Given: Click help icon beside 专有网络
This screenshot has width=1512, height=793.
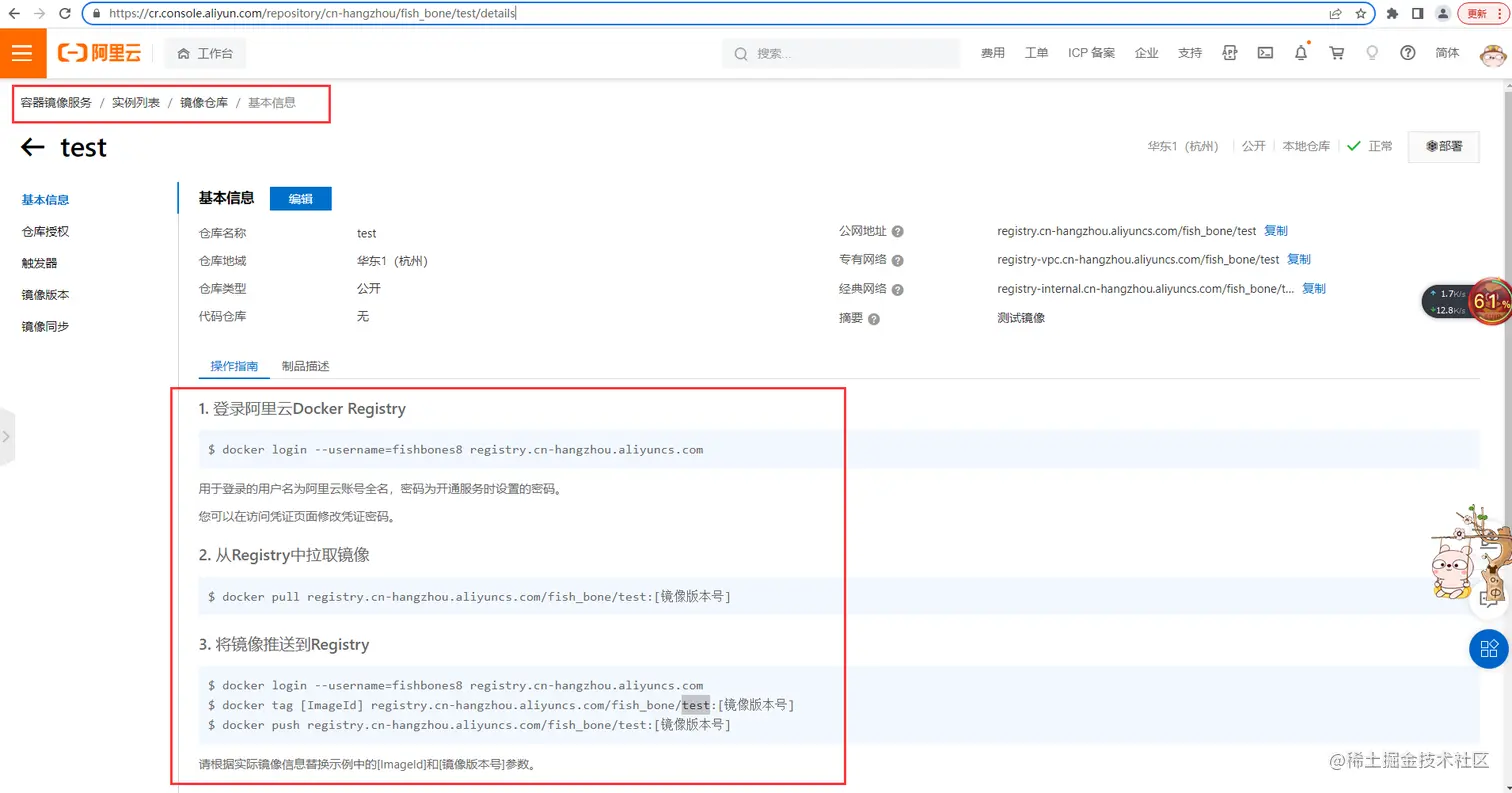Looking at the screenshot, I should pyautogui.click(x=898, y=261).
